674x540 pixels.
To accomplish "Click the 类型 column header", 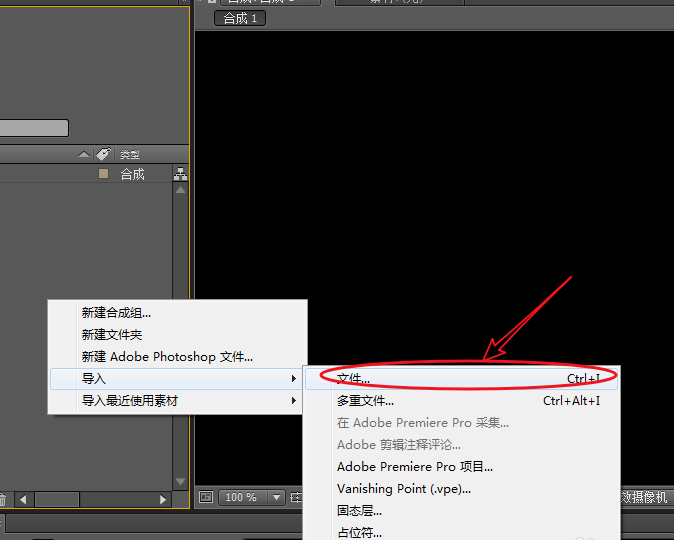I will click(129, 154).
